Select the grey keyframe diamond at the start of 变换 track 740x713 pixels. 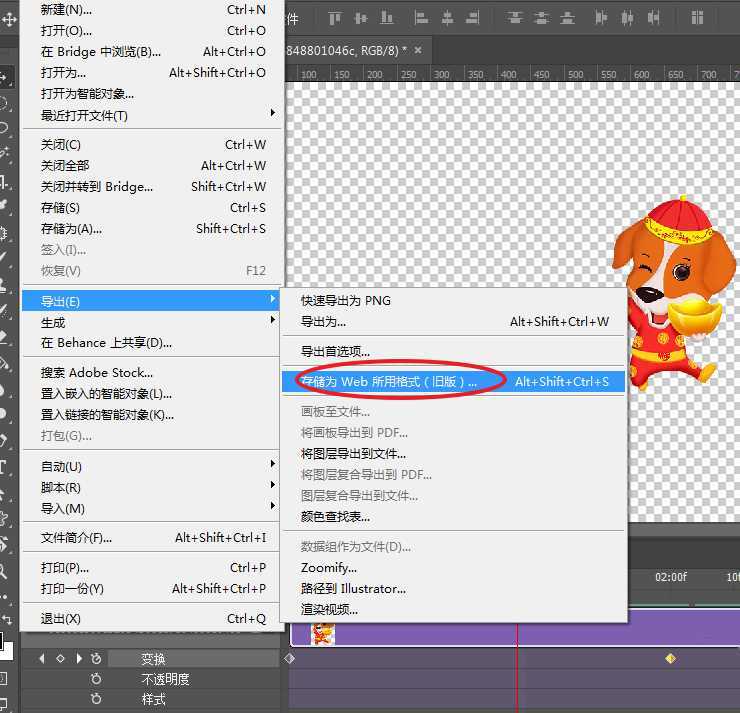tap(289, 658)
